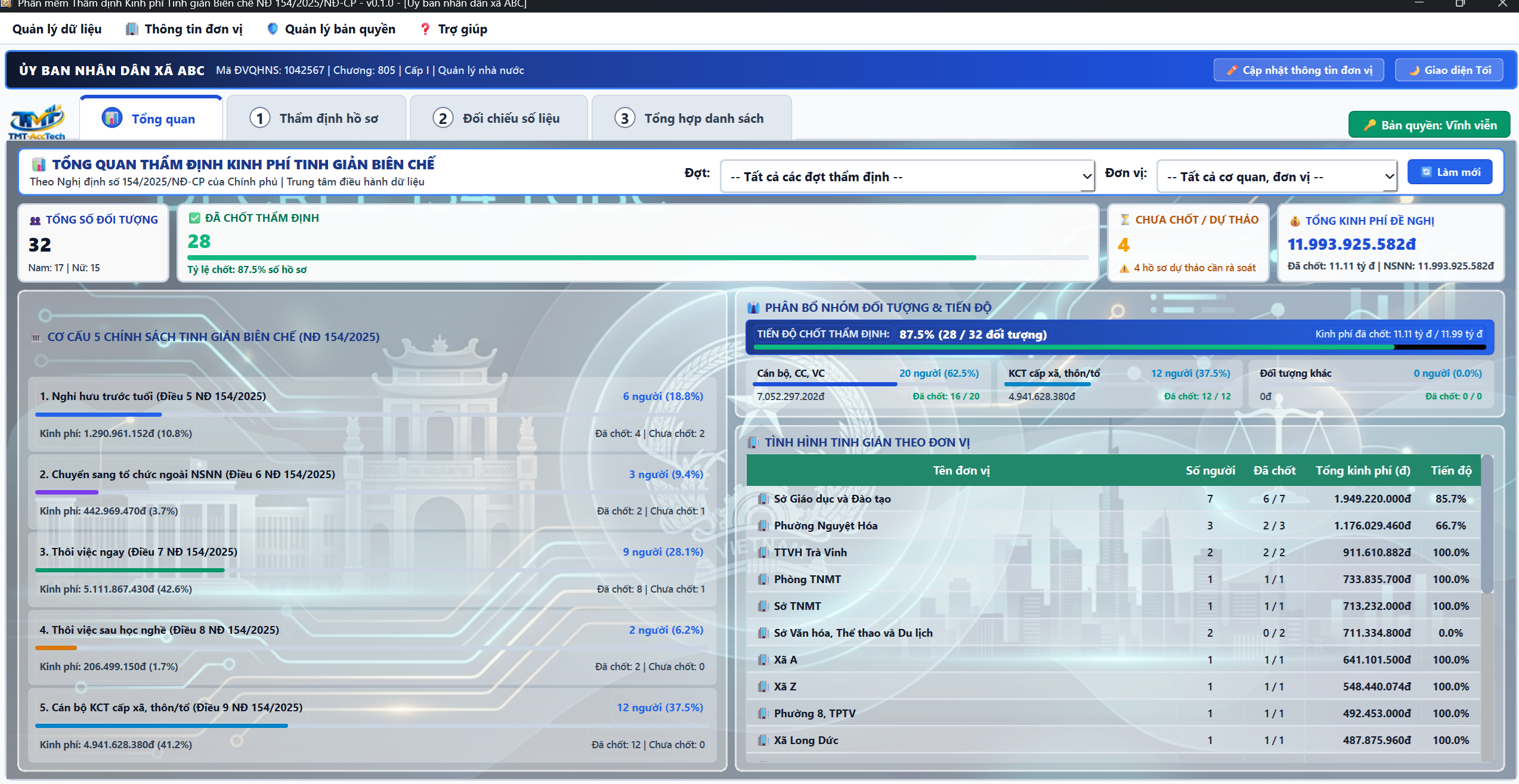Click the TMT-AccTech logo
Screen dimensions: 1519x784
[x=37, y=122]
